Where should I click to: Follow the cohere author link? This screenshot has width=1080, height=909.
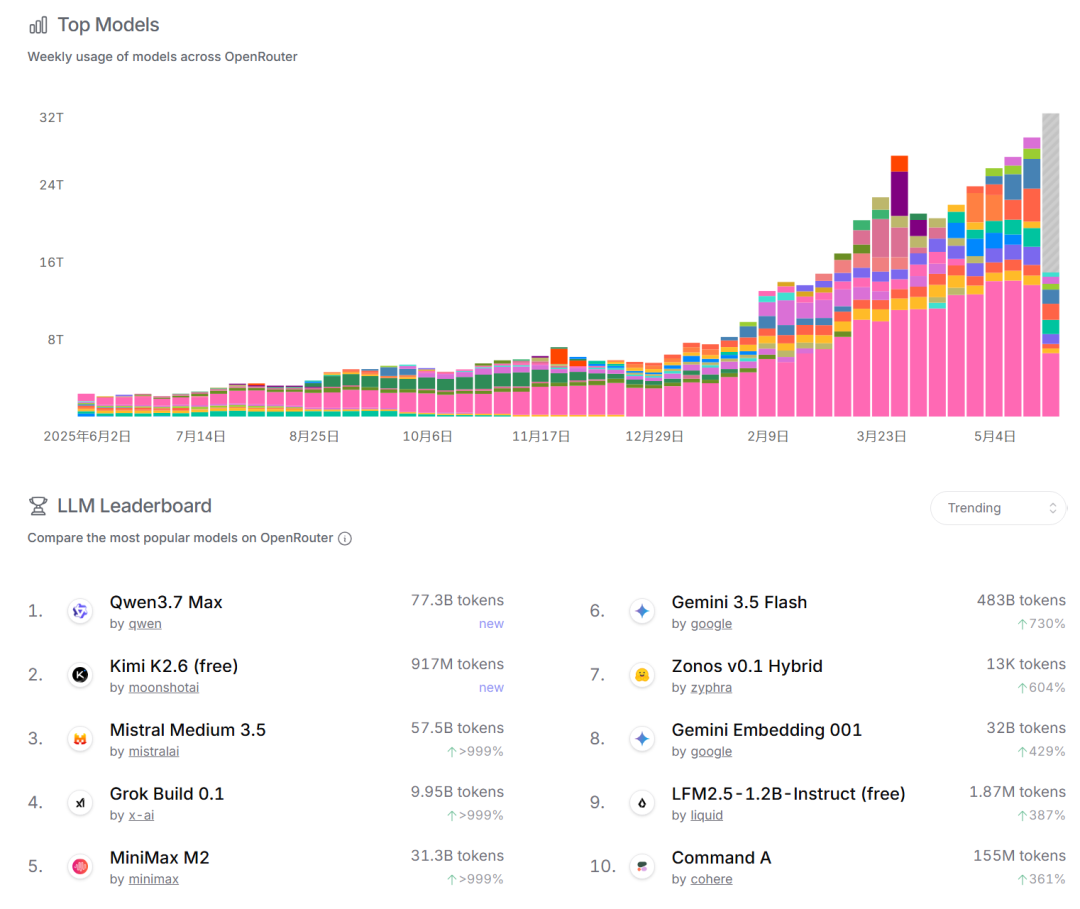[x=712, y=879]
